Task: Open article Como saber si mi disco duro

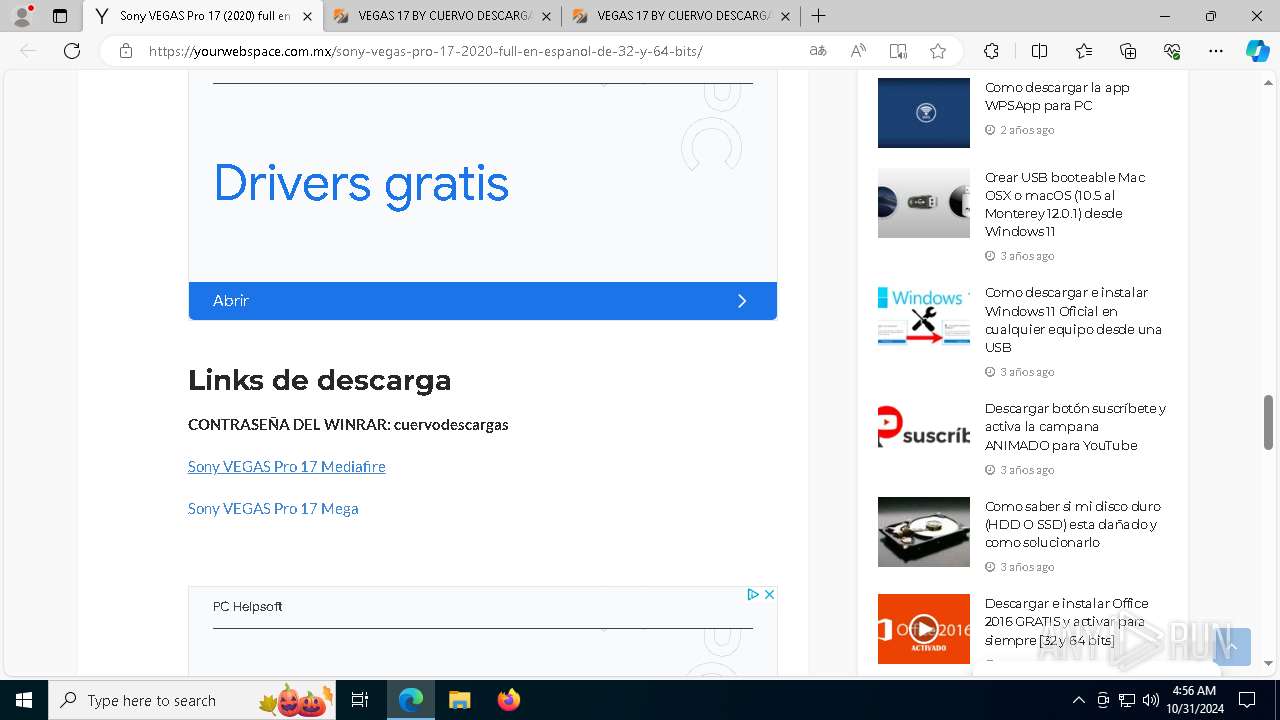Action: (x=1072, y=524)
